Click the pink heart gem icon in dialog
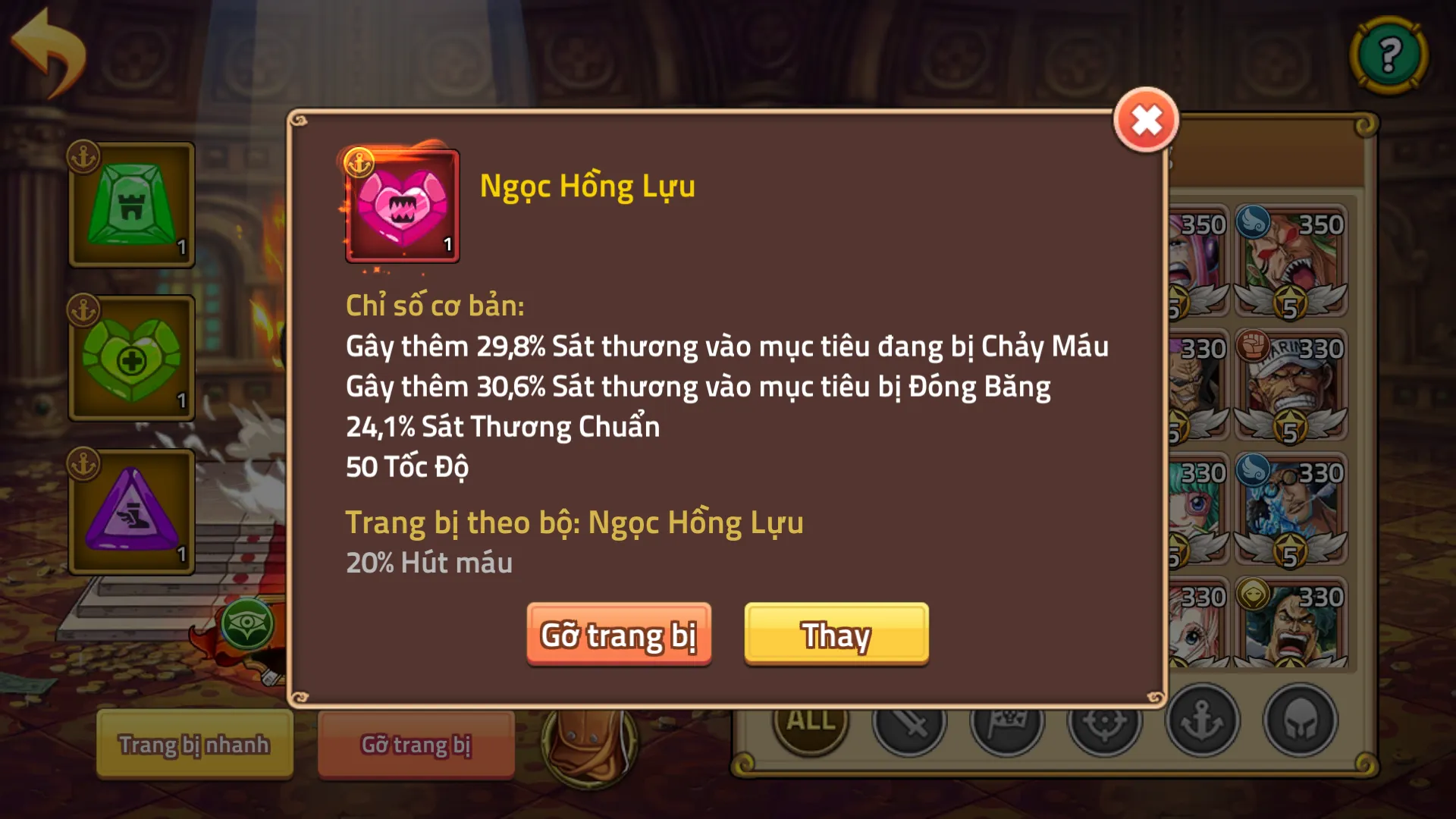This screenshot has width=1456, height=819. point(402,205)
